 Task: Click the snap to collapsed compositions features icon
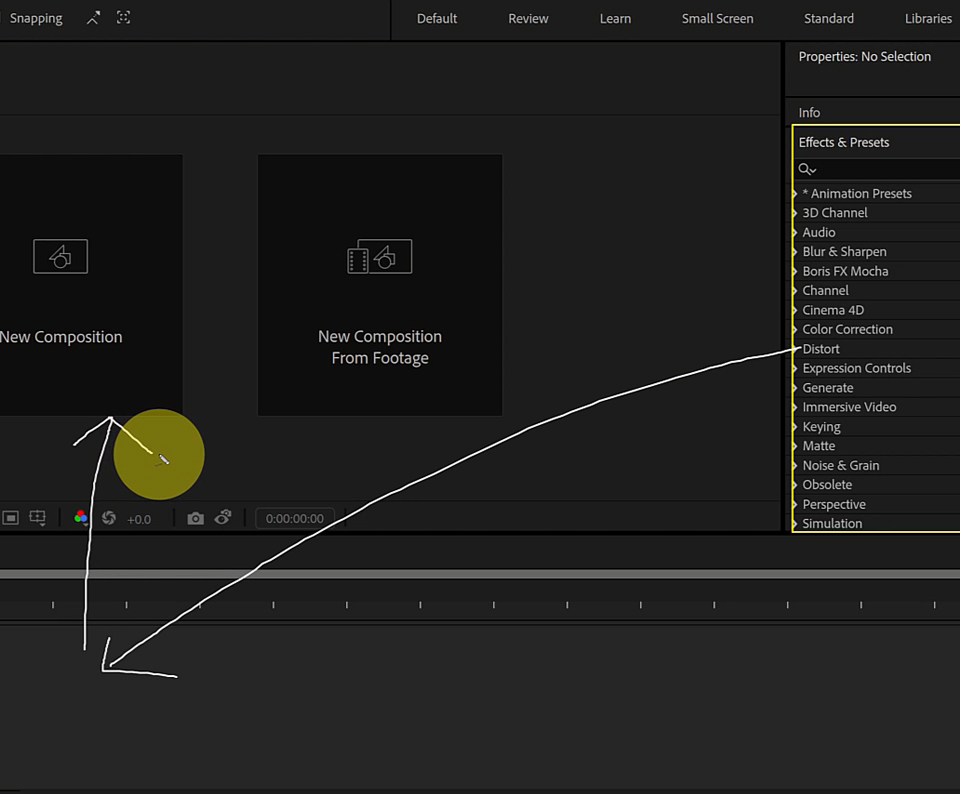[123, 18]
